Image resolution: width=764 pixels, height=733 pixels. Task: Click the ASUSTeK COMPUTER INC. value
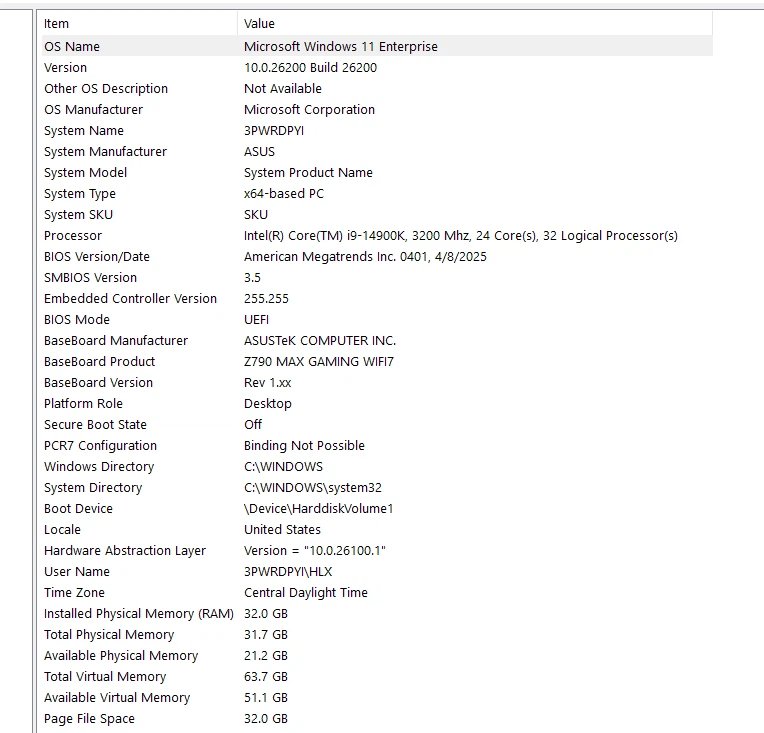pyautogui.click(x=320, y=340)
